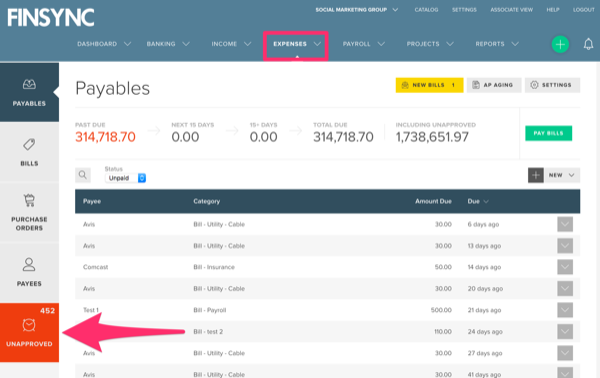Screen dimensions: 600x378
Task: Go to Bills in the sidebar
Action: click(x=29, y=152)
